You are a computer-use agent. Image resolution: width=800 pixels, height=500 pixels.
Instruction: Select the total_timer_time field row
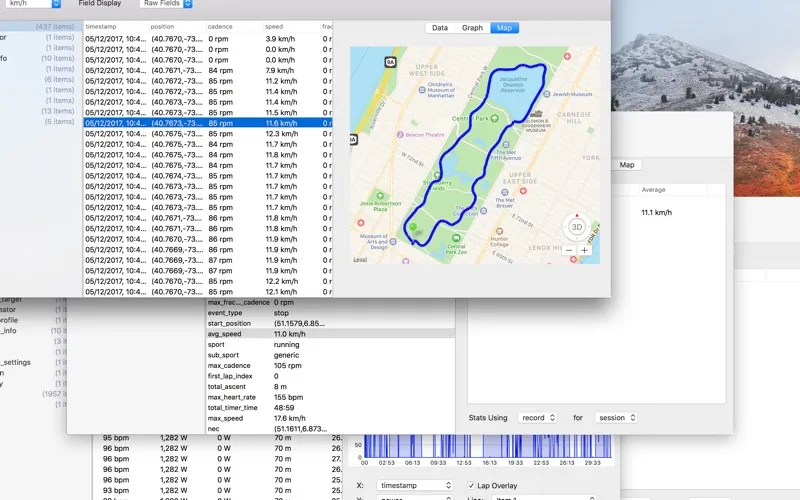tap(330, 408)
